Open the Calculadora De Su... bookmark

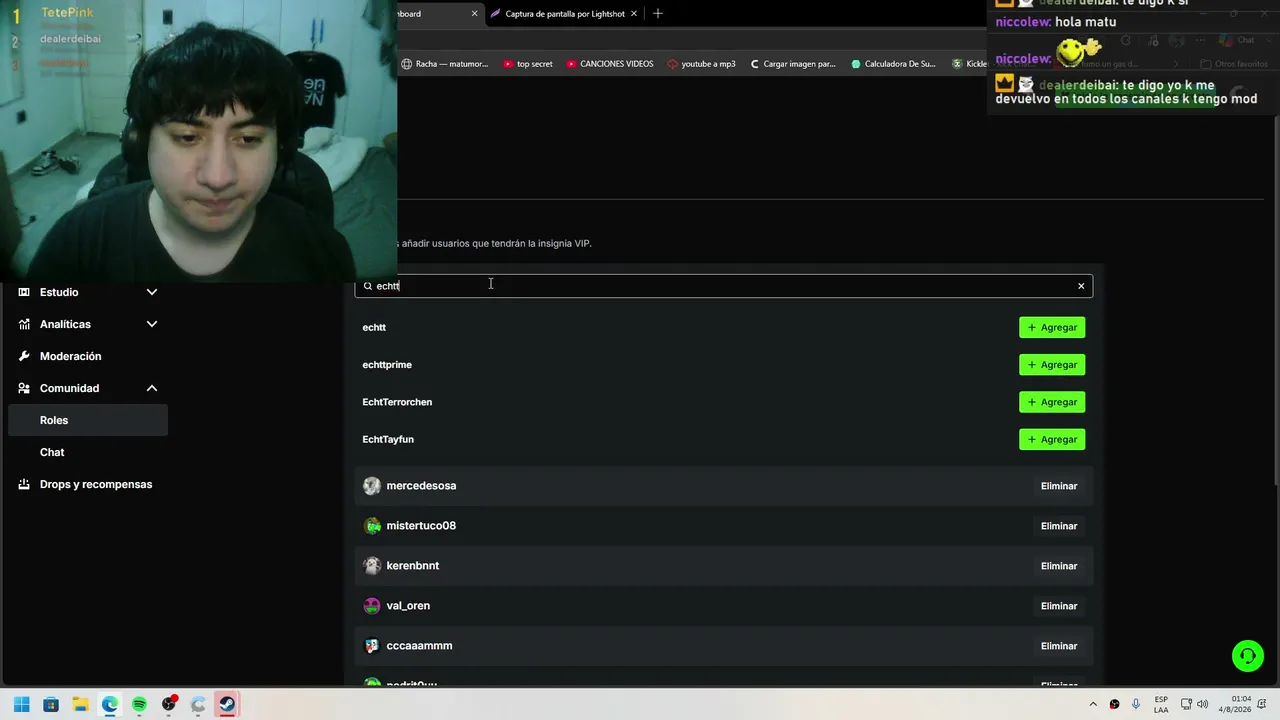click(x=893, y=64)
